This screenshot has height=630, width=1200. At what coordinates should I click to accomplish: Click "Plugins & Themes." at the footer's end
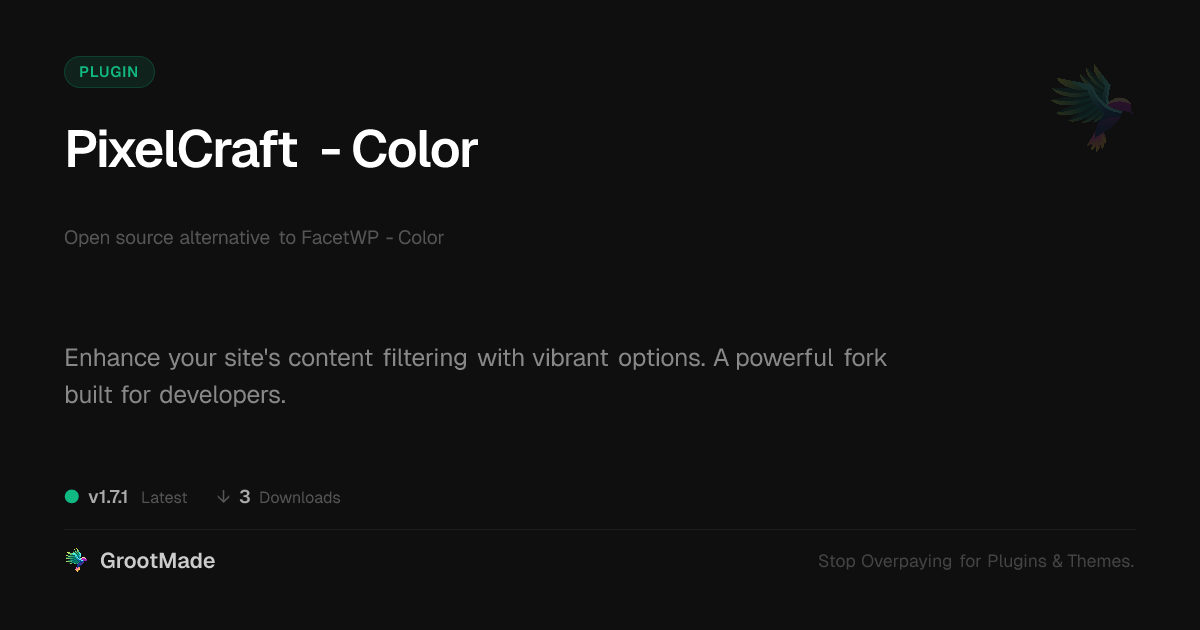click(x=1060, y=561)
